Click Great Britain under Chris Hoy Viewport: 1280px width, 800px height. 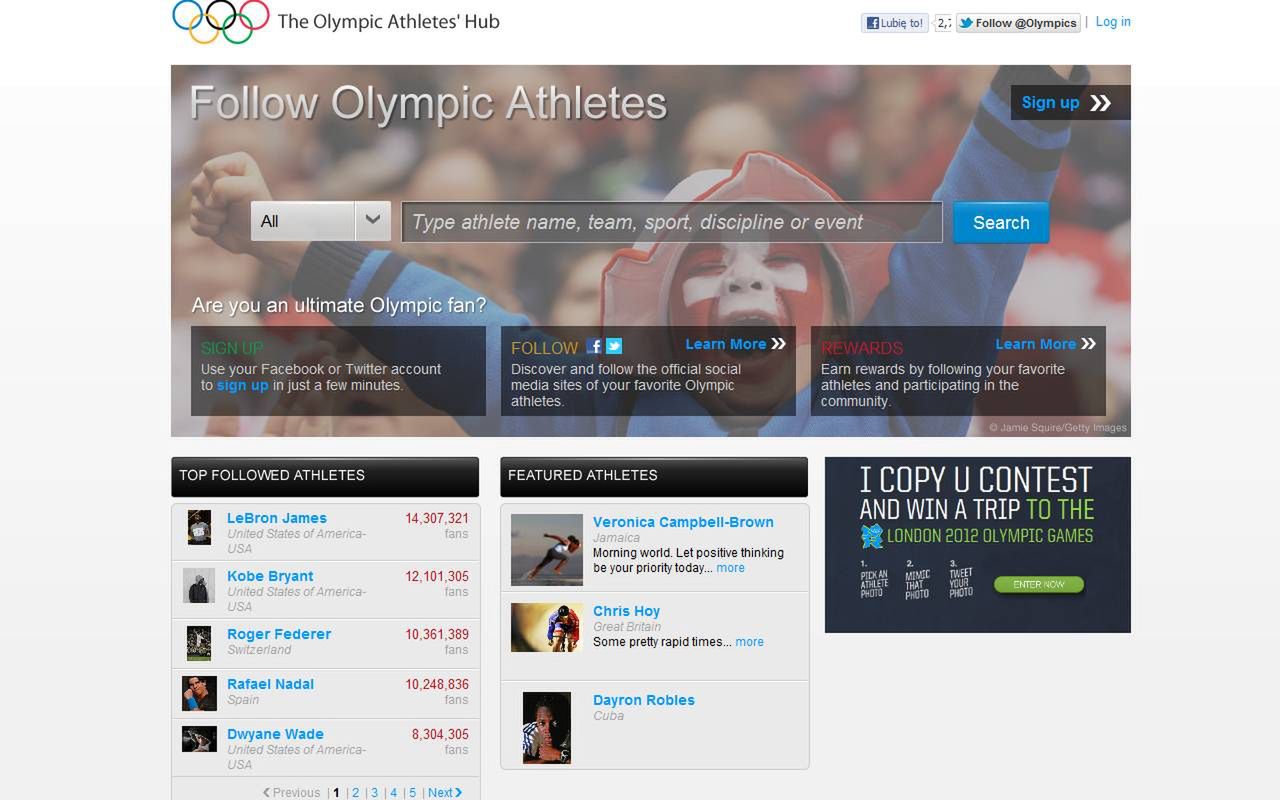(x=627, y=627)
